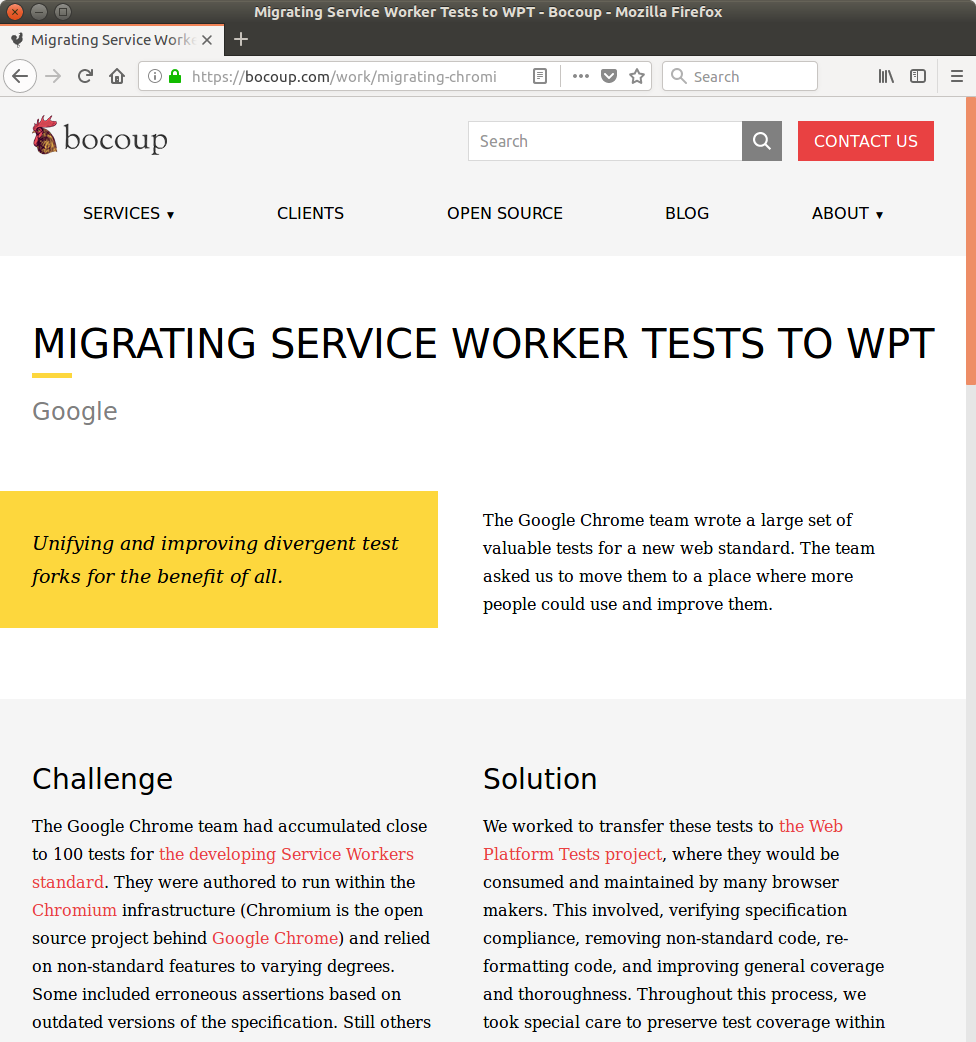The image size is (976, 1042).
Task: Open the CLIENTS nav item
Action: click(310, 213)
